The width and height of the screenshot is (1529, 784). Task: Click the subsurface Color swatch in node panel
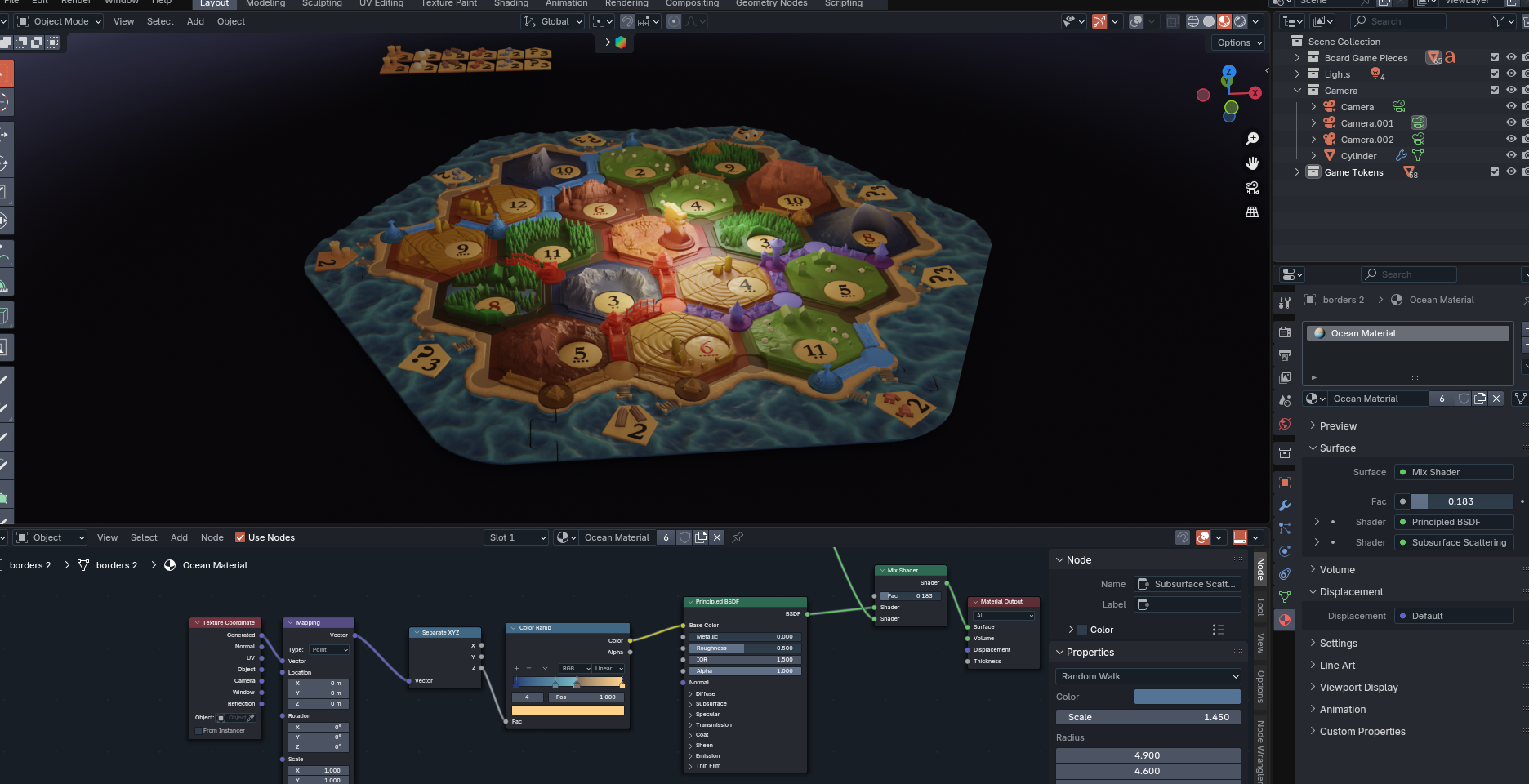click(1188, 697)
